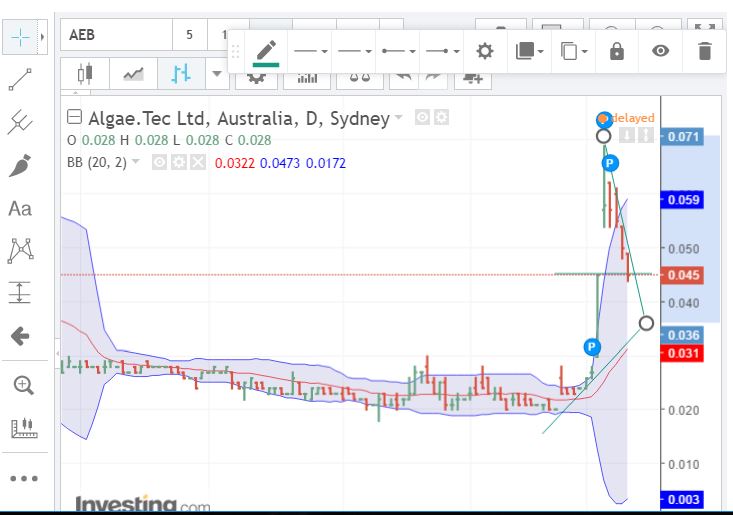Open the Algae.Tec Ltd title dropdown arrow
This screenshot has height=515, width=733.
pyautogui.click(x=398, y=117)
